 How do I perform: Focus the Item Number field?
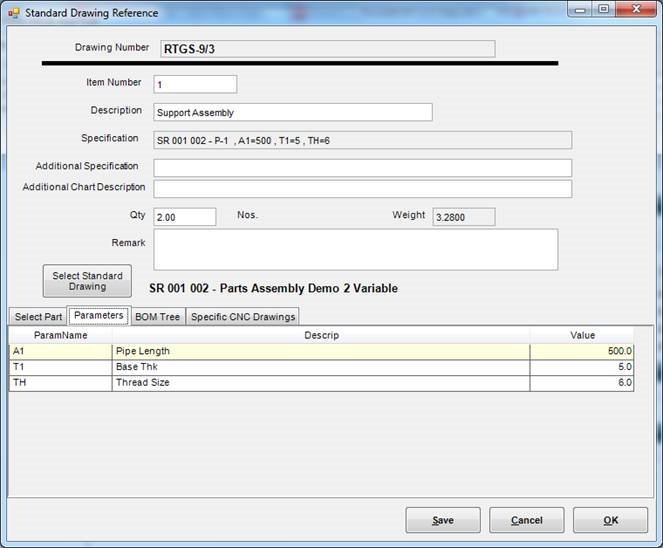click(x=195, y=85)
